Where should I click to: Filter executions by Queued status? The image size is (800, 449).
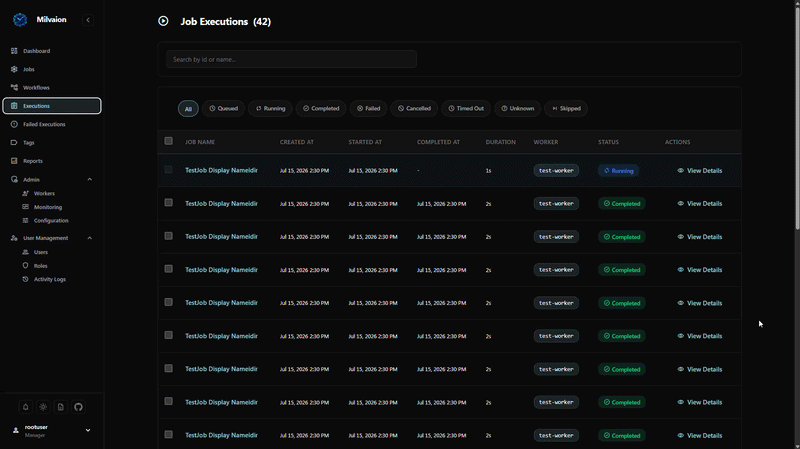[223, 109]
